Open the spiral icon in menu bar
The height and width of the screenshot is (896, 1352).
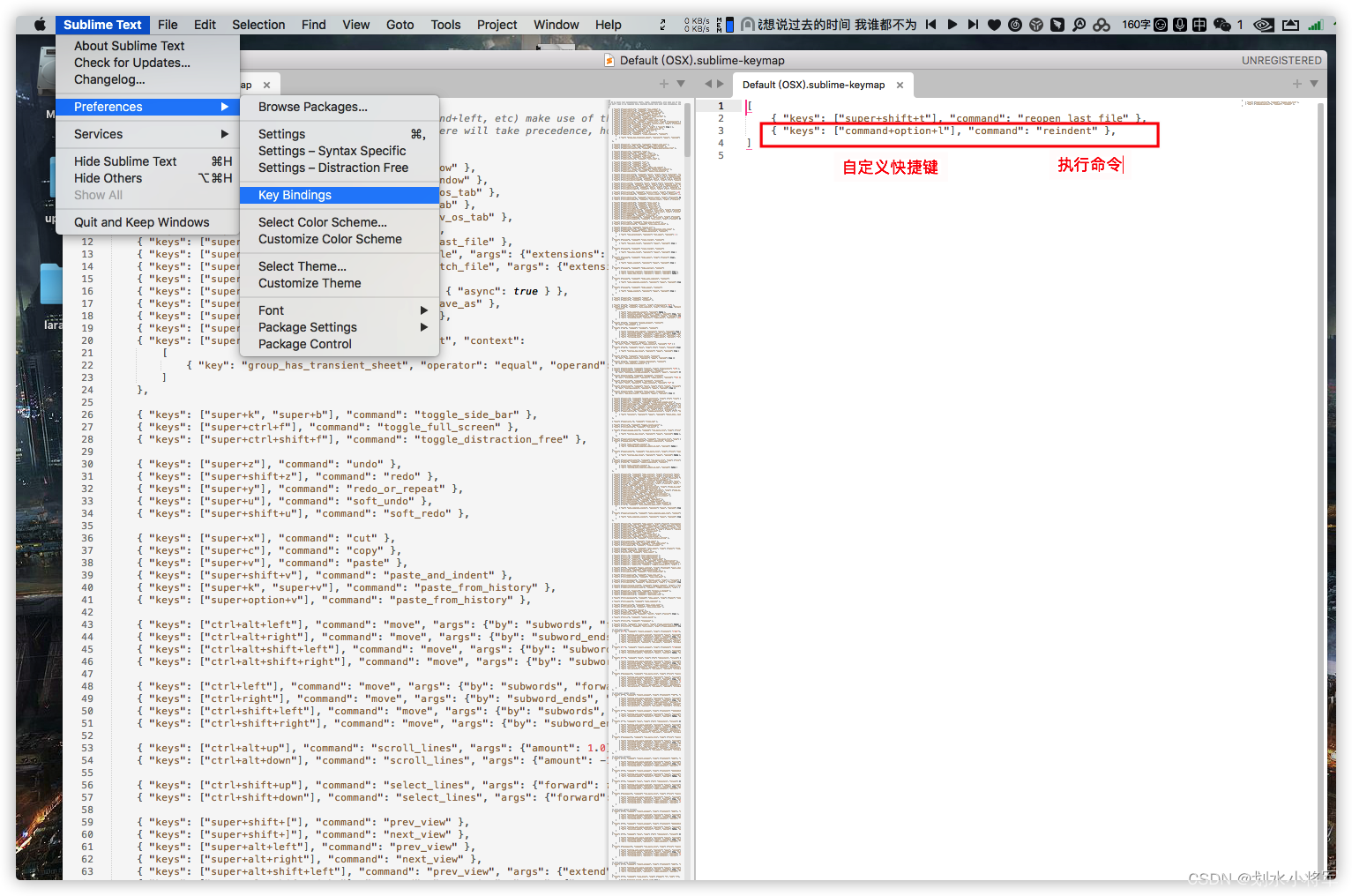pyautogui.click(x=1015, y=25)
